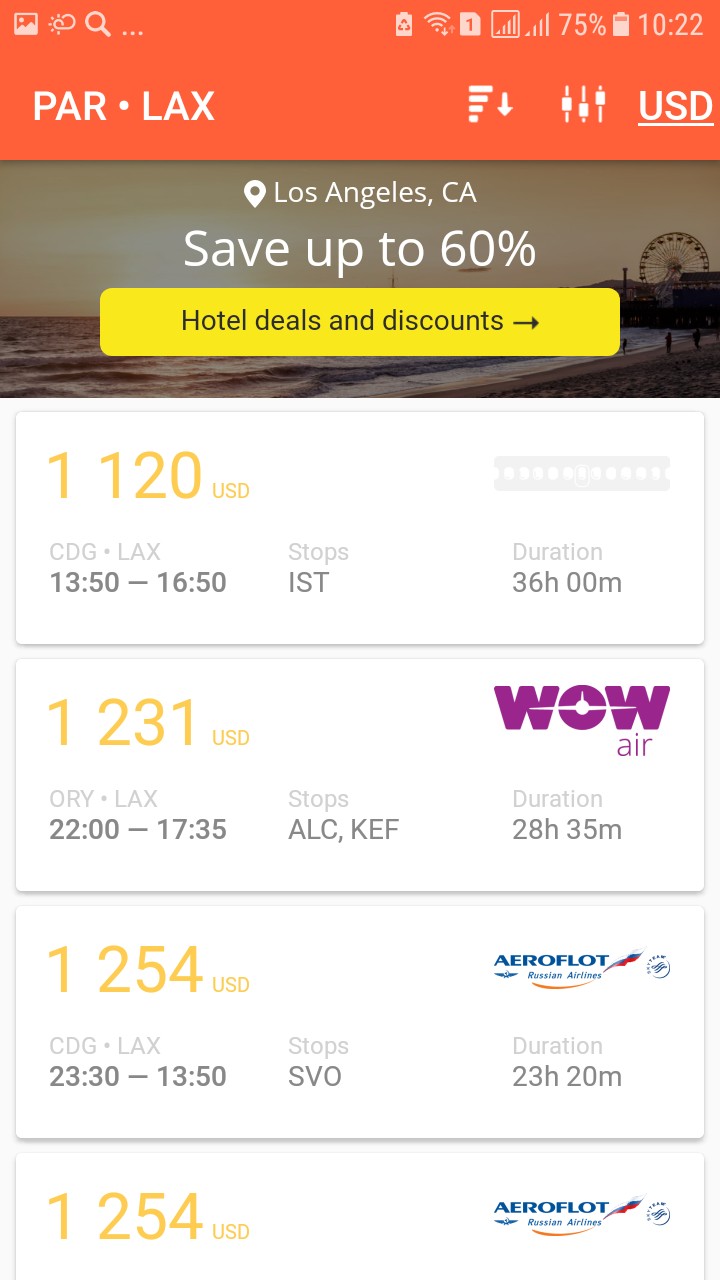Tap the ALC, KEF stops info

point(343,829)
